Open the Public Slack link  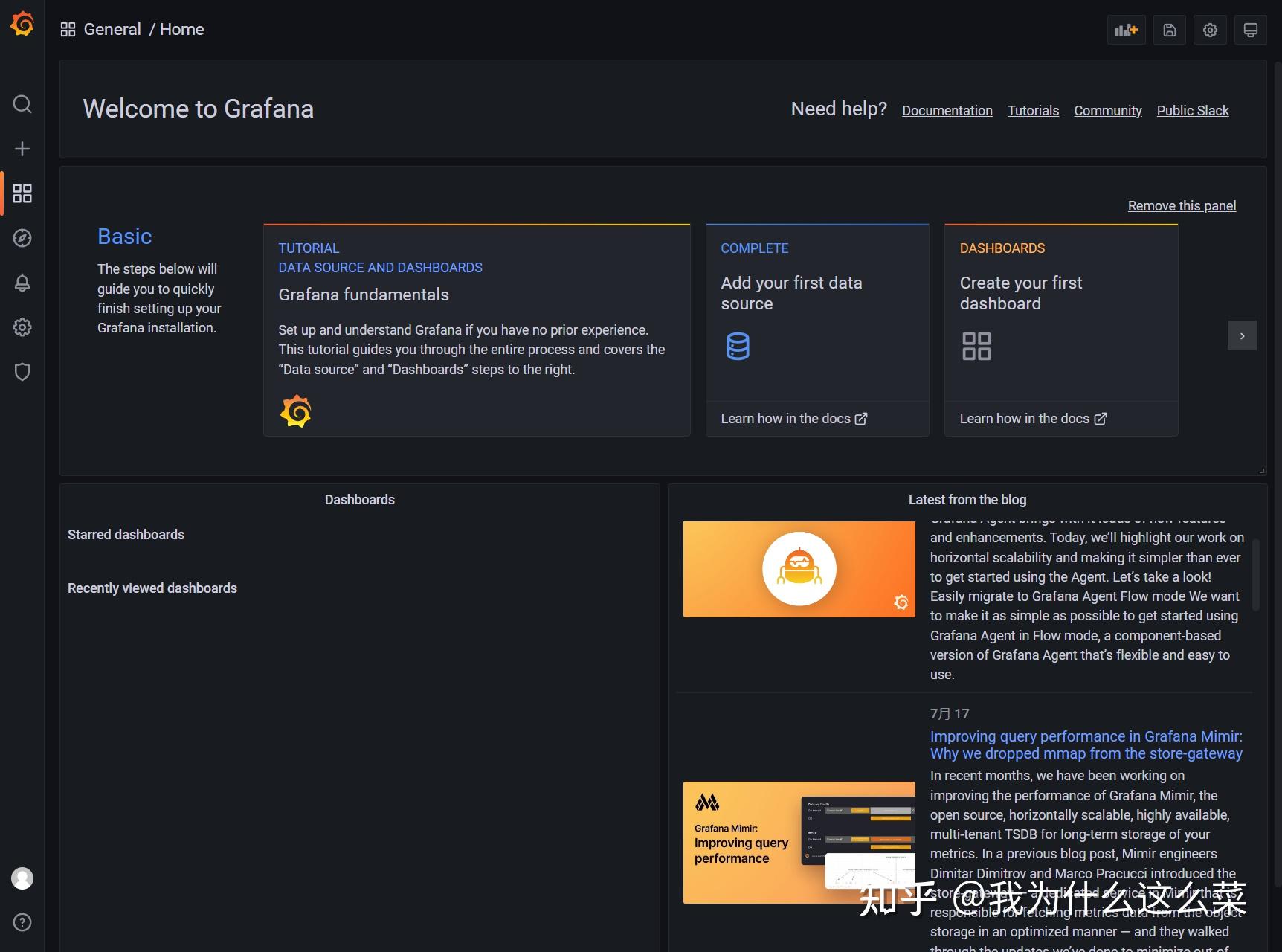click(x=1193, y=110)
